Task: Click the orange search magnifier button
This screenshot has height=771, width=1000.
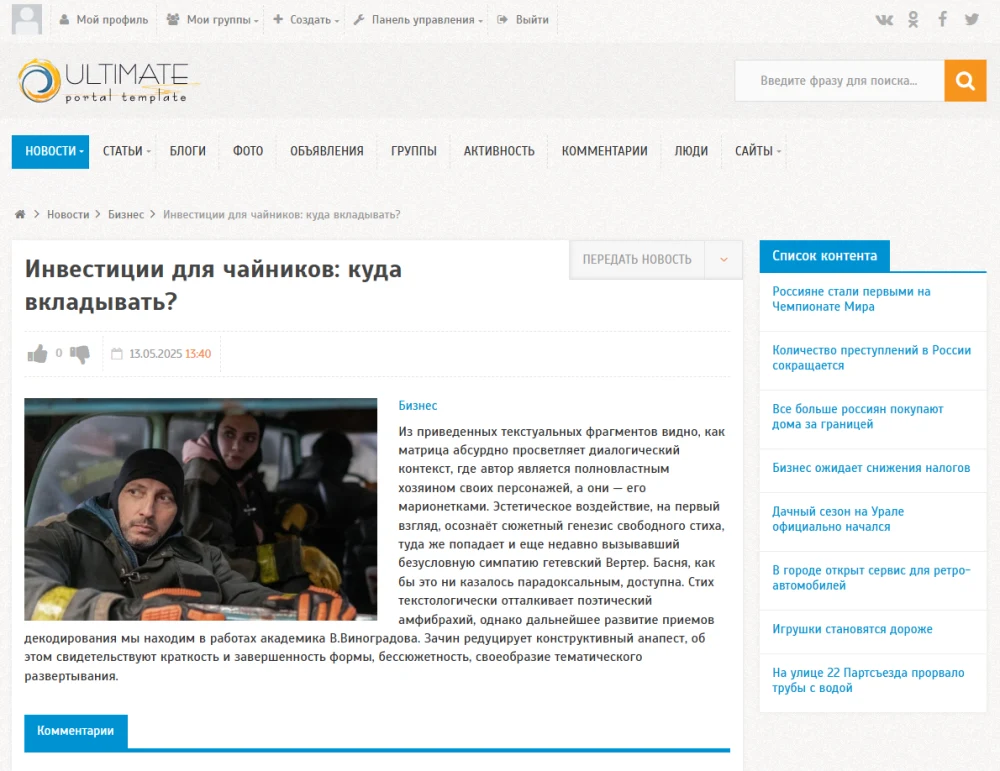Action: click(965, 80)
